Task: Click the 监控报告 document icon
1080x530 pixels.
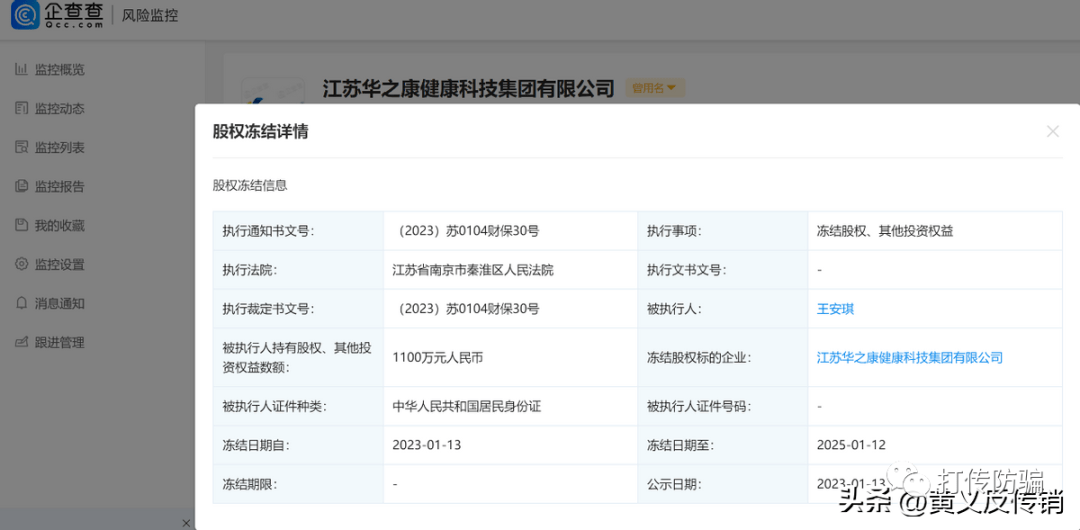Action: tap(21, 187)
